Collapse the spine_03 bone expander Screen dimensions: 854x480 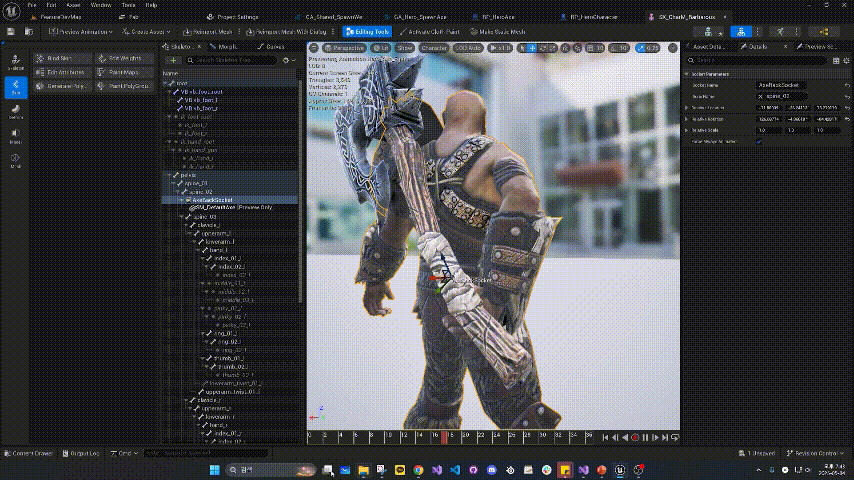(x=182, y=217)
